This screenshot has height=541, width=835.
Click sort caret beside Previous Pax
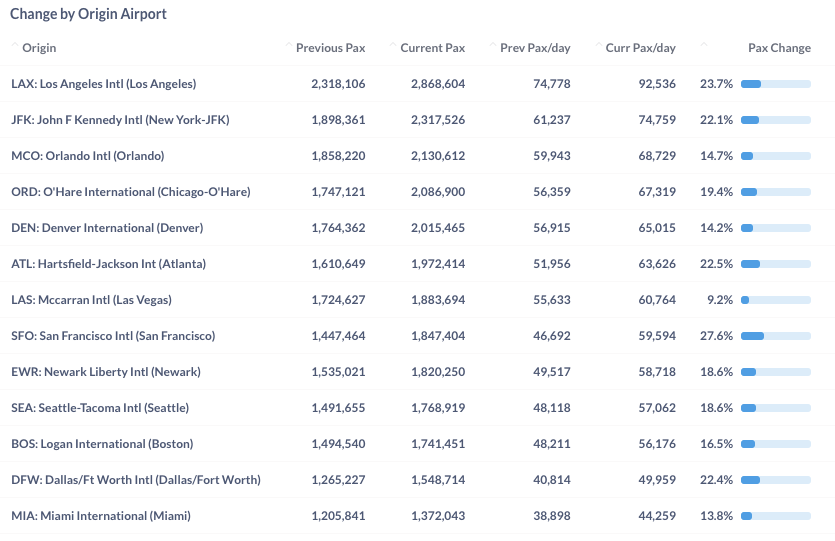click(289, 45)
